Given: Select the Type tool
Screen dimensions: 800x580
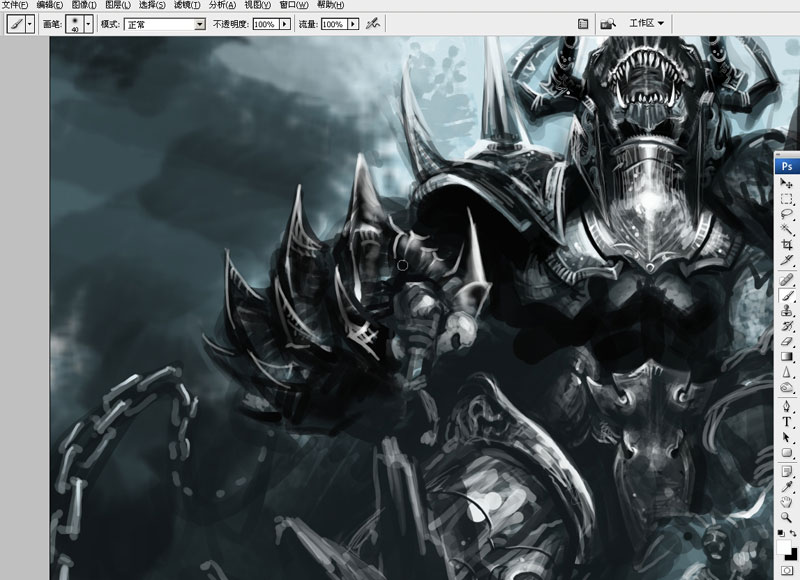Looking at the screenshot, I should click(x=786, y=422).
